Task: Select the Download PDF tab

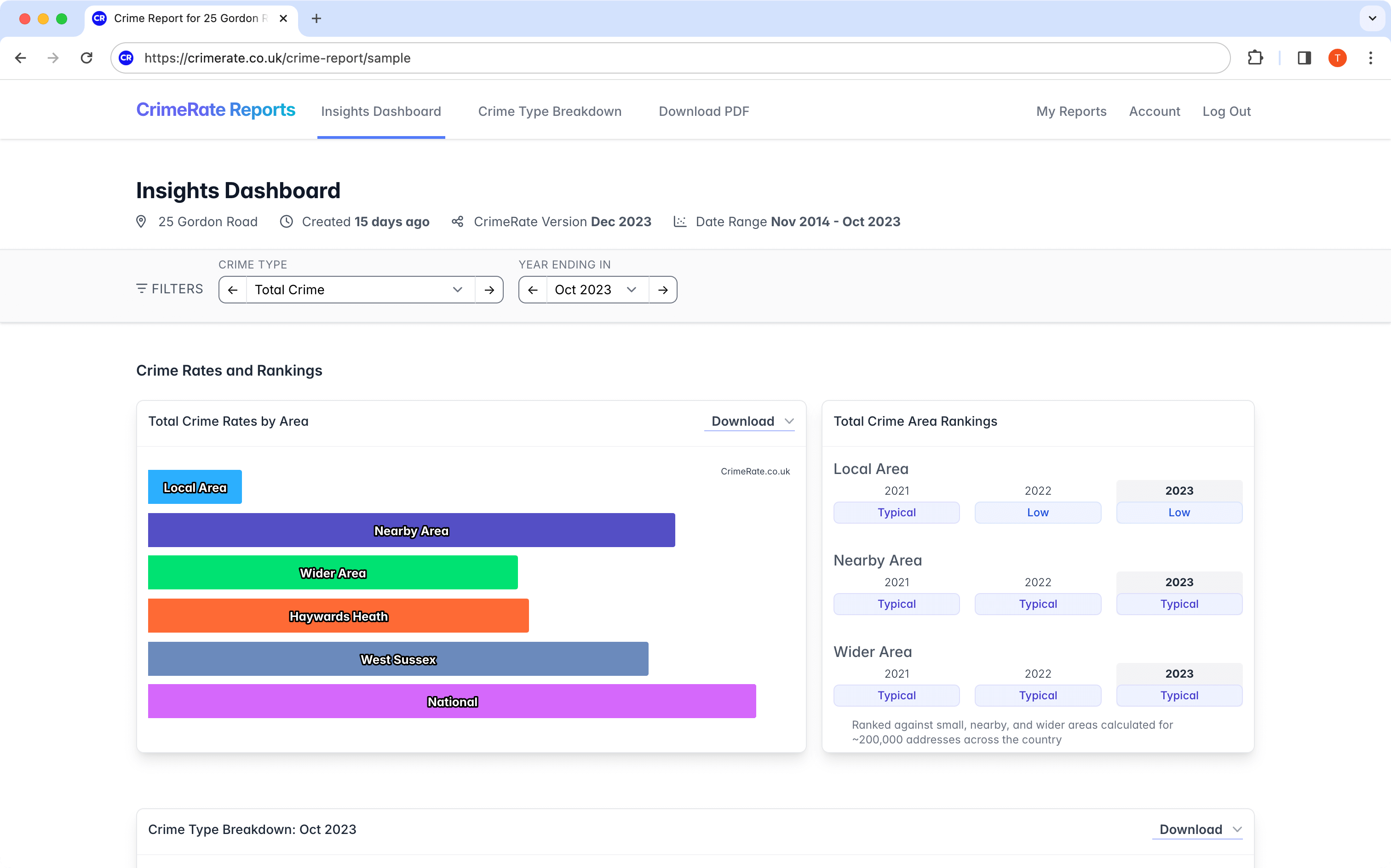Action: tap(704, 111)
